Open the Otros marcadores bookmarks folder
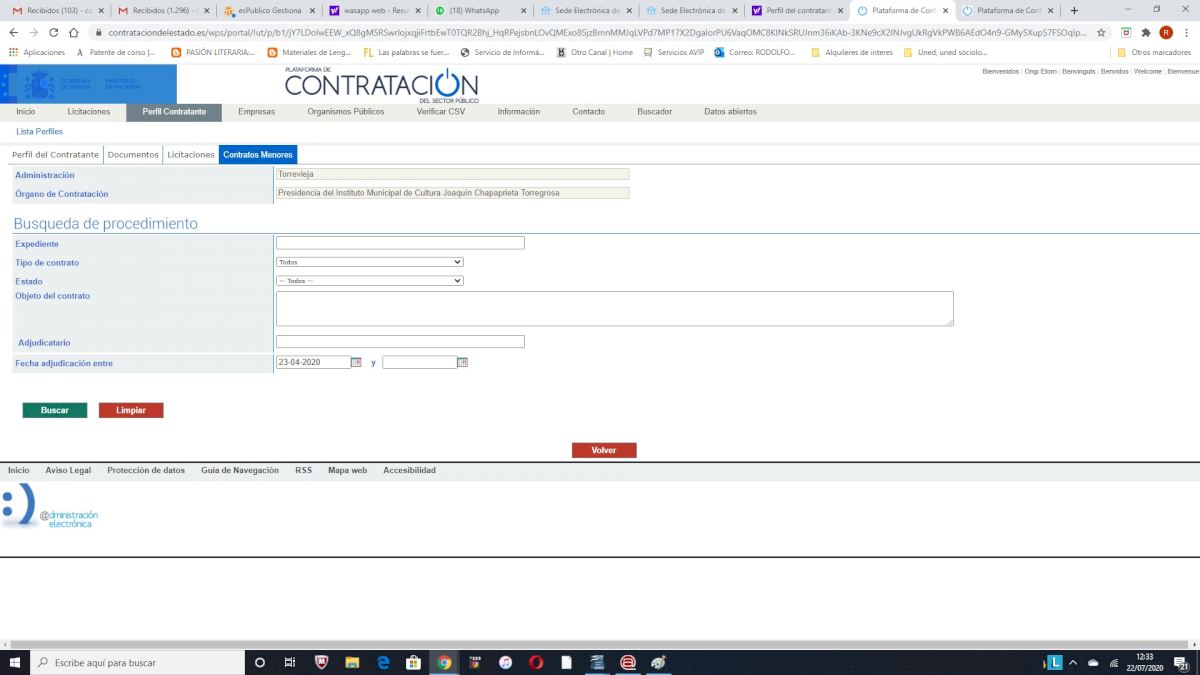 (1153, 52)
